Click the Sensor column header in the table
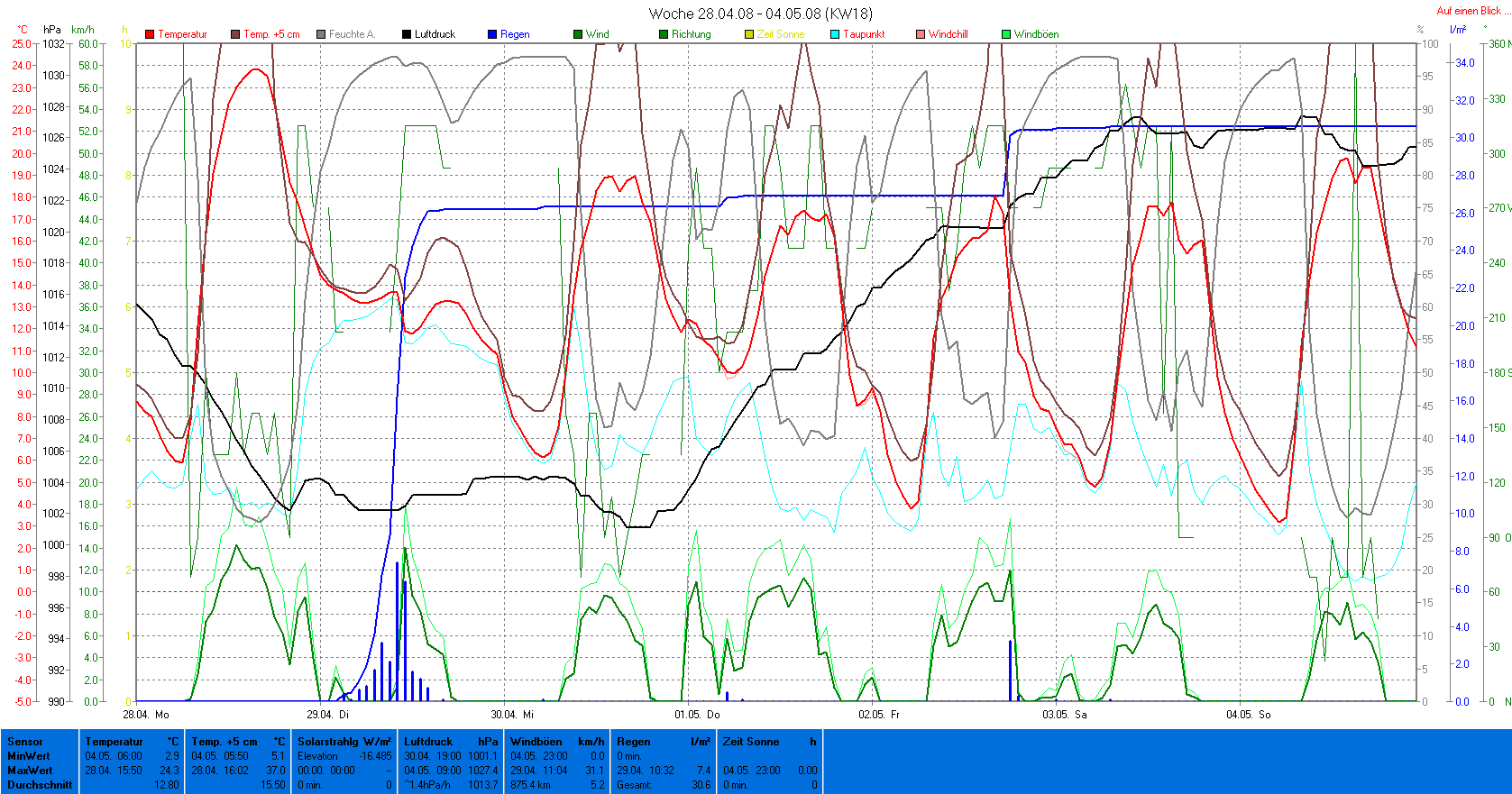This screenshot has width=1512, height=794. tap(25, 742)
